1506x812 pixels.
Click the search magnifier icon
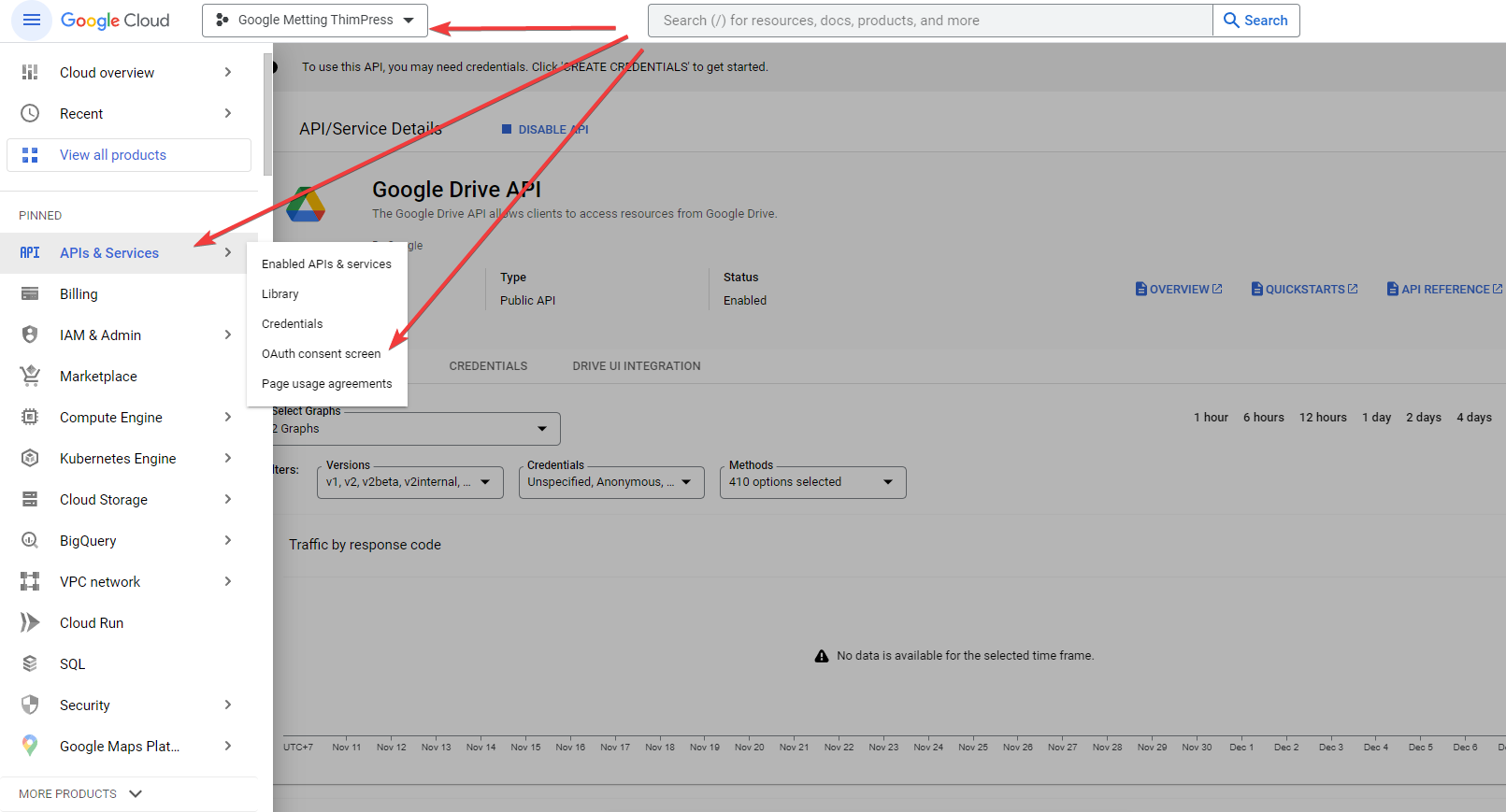(x=1231, y=20)
